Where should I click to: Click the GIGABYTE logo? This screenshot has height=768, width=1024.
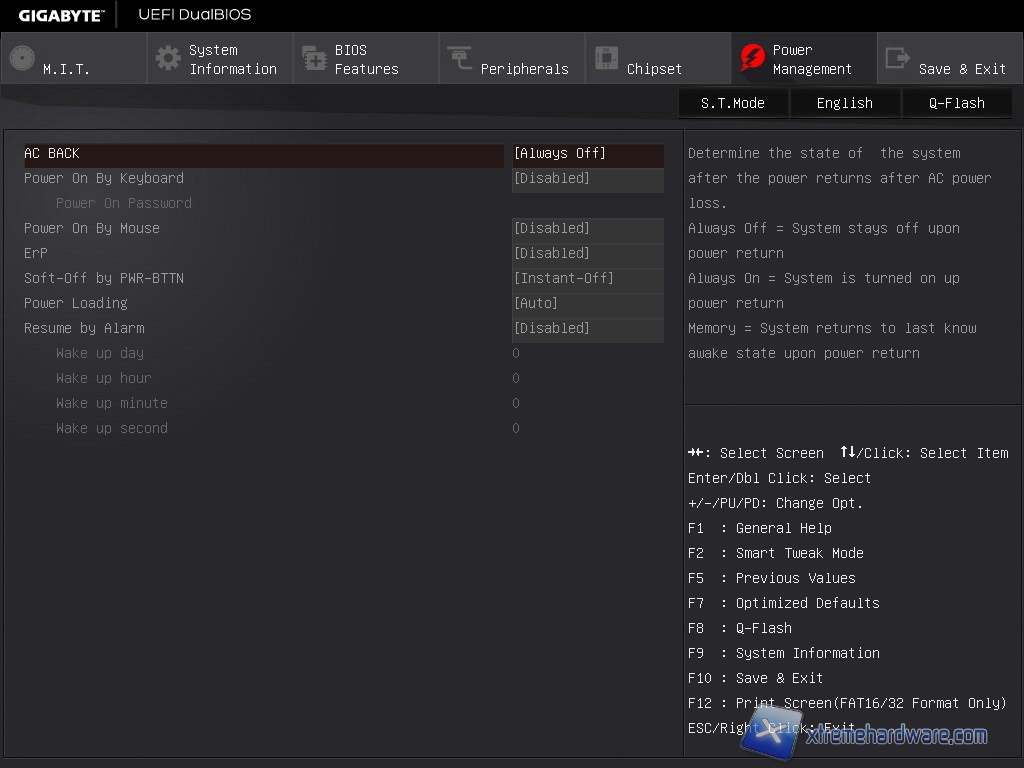pos(61,15)
